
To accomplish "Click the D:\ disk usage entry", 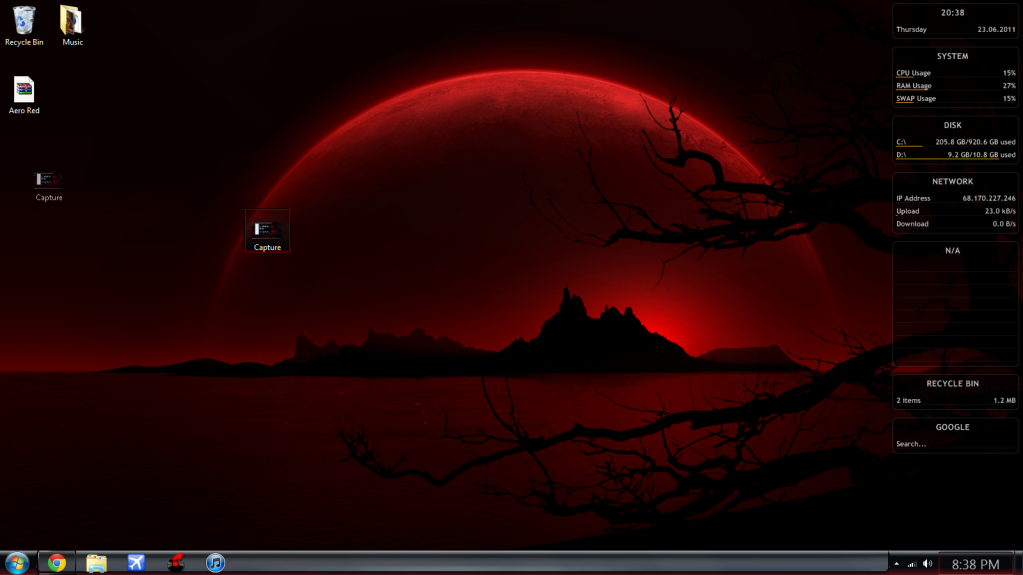I will [x=955, y=155].
